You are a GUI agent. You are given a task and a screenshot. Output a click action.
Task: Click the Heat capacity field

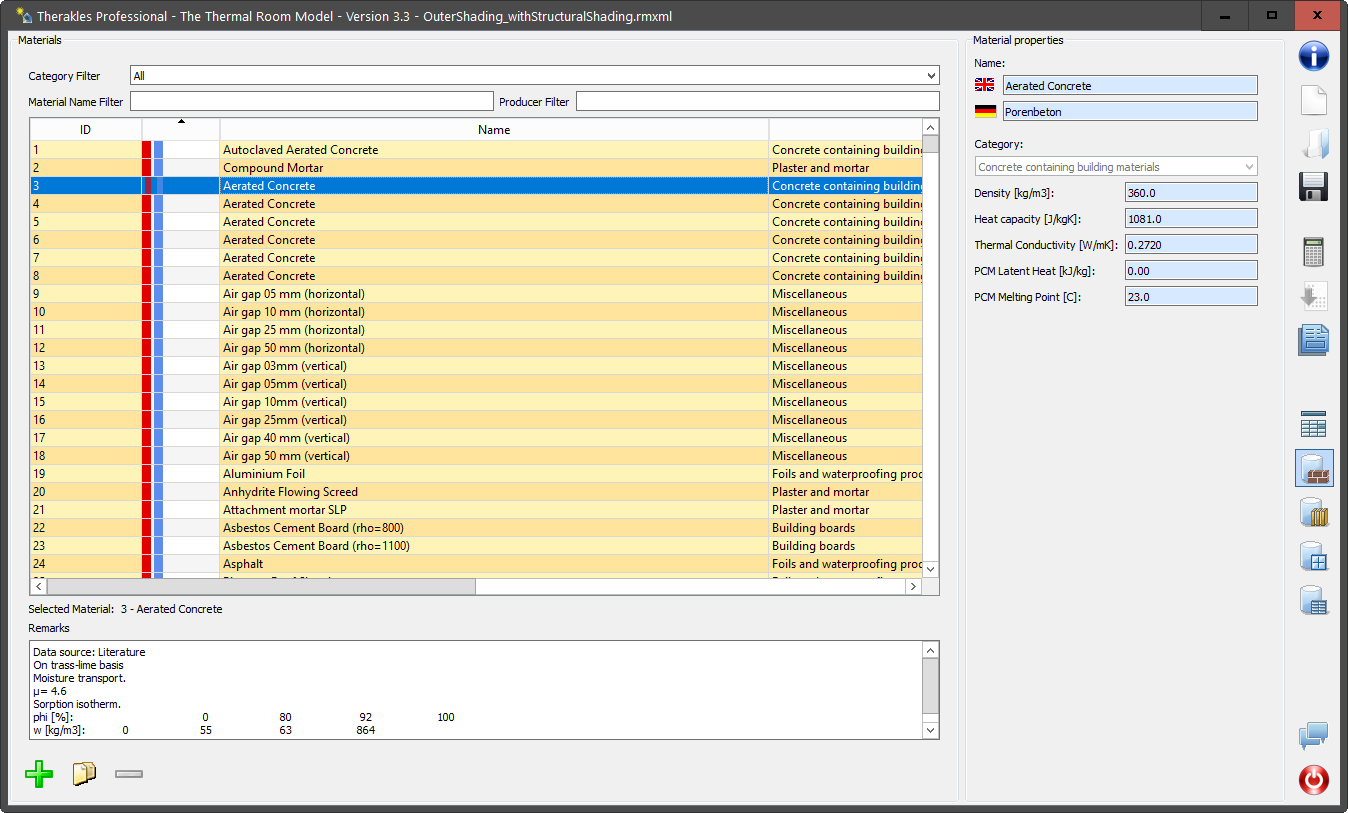tap(1191, 219)
